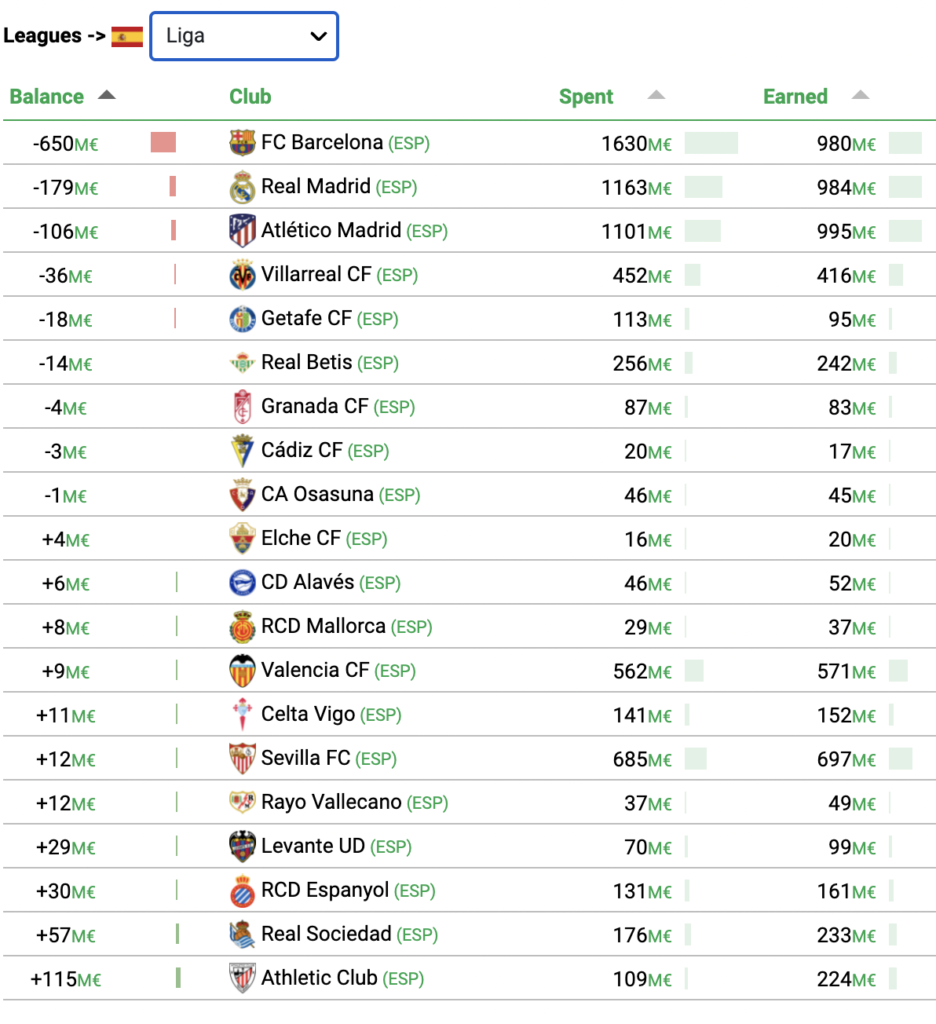Sort by Spent using its arrow
The height and width of the screenshot is (1024, 936).
click(656, 95)
